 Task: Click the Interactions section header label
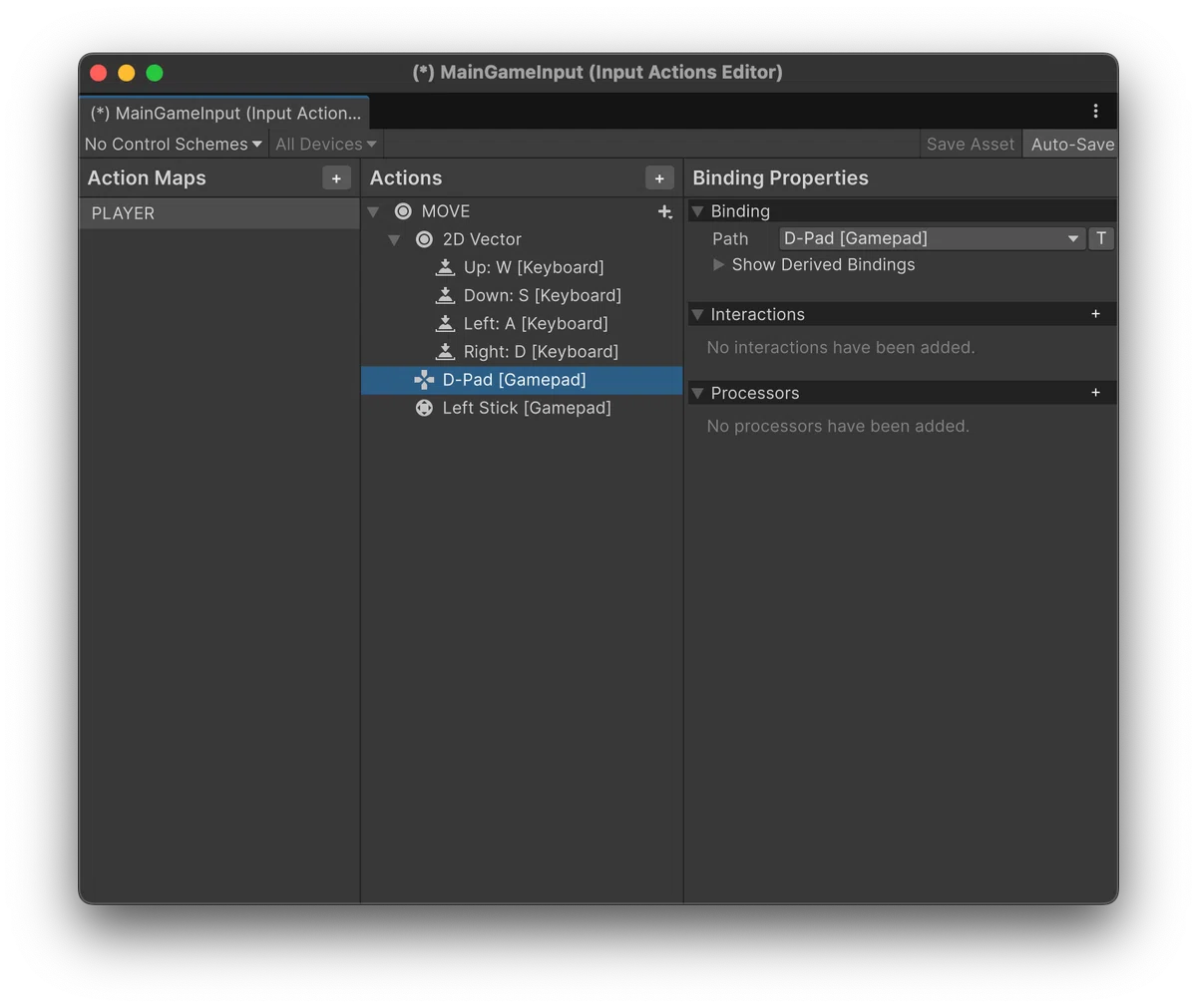[757, 314]
